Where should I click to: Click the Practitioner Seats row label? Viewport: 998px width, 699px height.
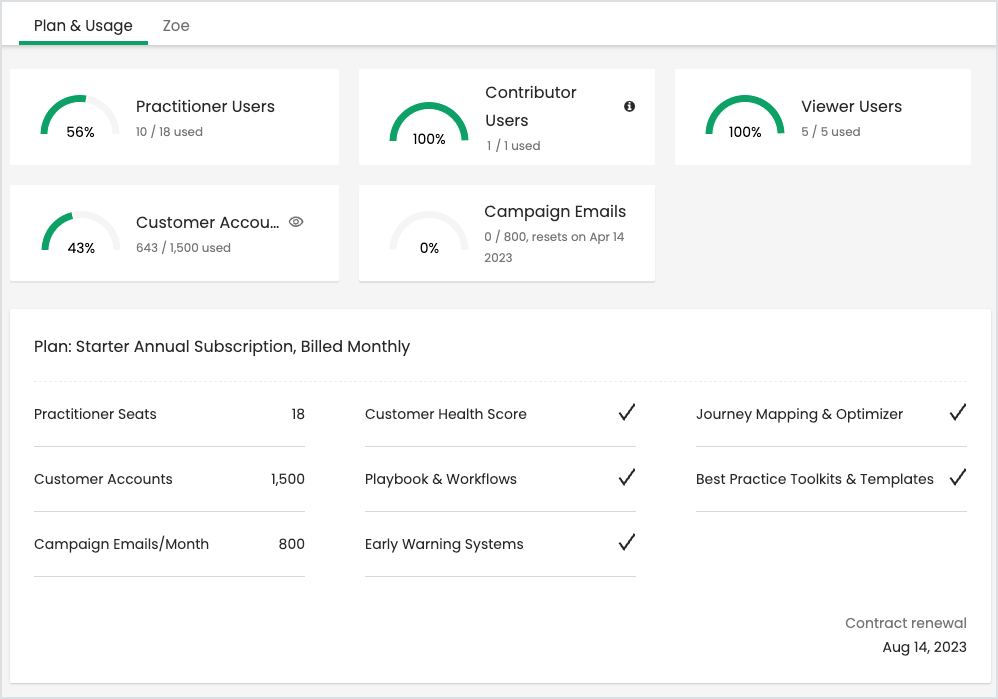click(x=95, y=414)
